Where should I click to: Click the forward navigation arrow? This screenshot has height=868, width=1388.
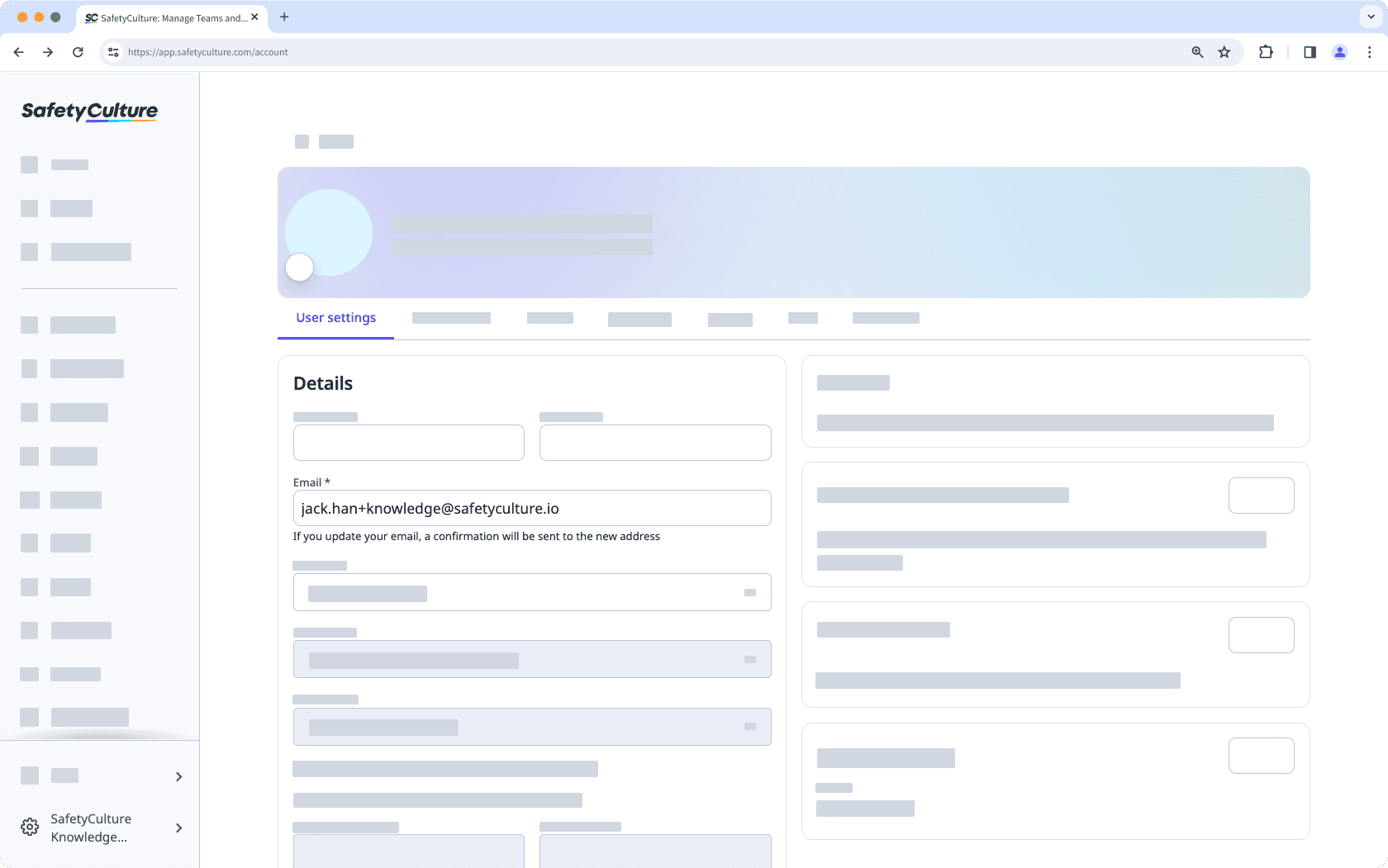pyautogui.click(x=48, y=52)
